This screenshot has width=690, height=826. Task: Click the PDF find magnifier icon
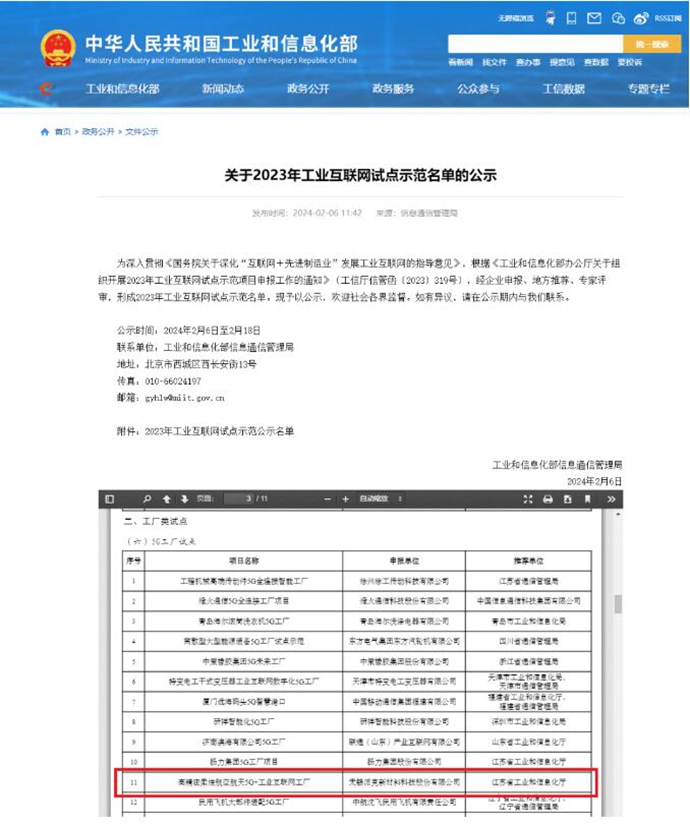pos(147,498)
